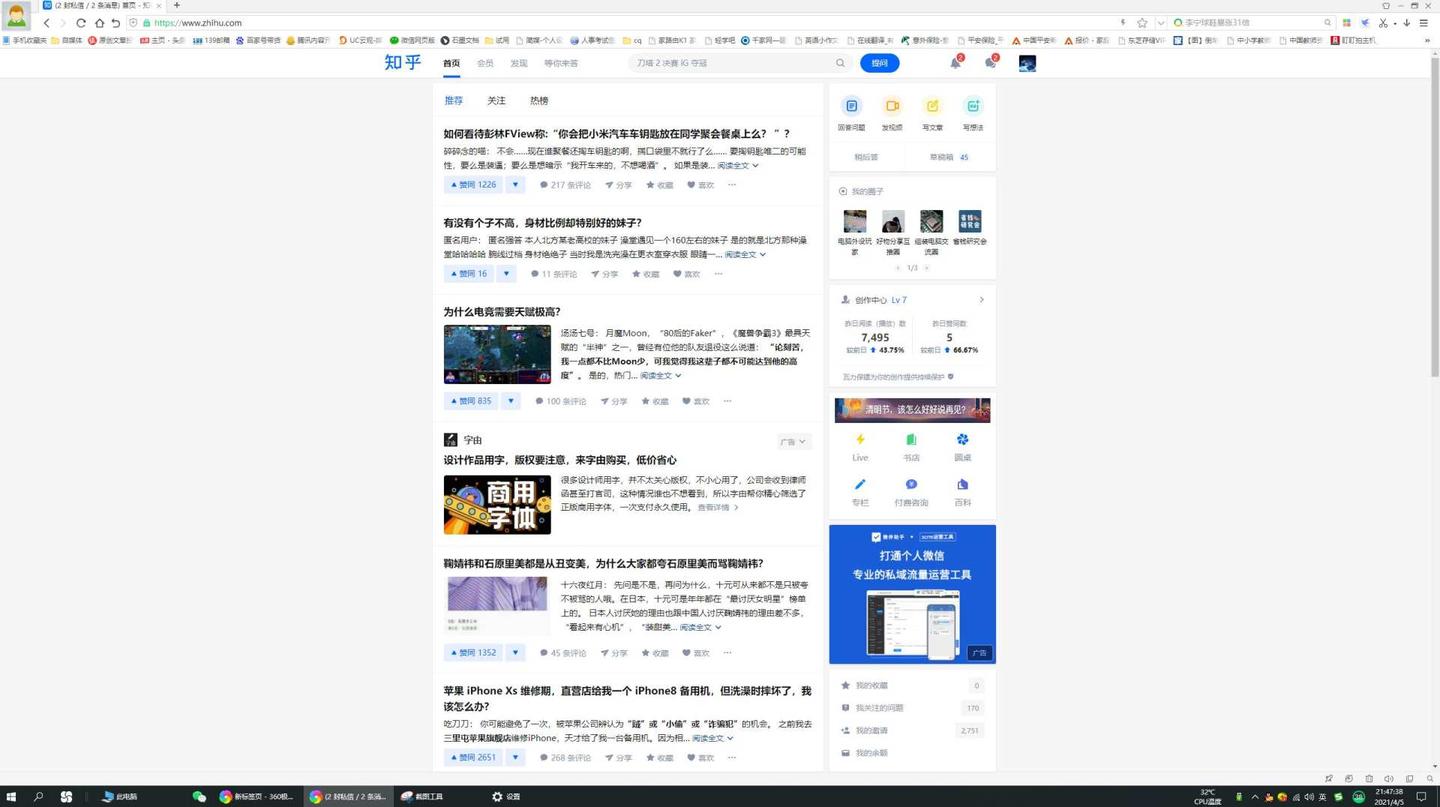Upvote 赞同 1352 on the 鞠婧祎 post

coord(473,653)
